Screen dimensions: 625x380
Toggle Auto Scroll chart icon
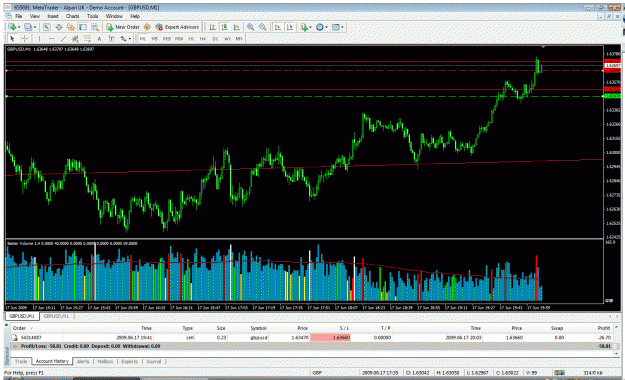click(x=278, y=27)
